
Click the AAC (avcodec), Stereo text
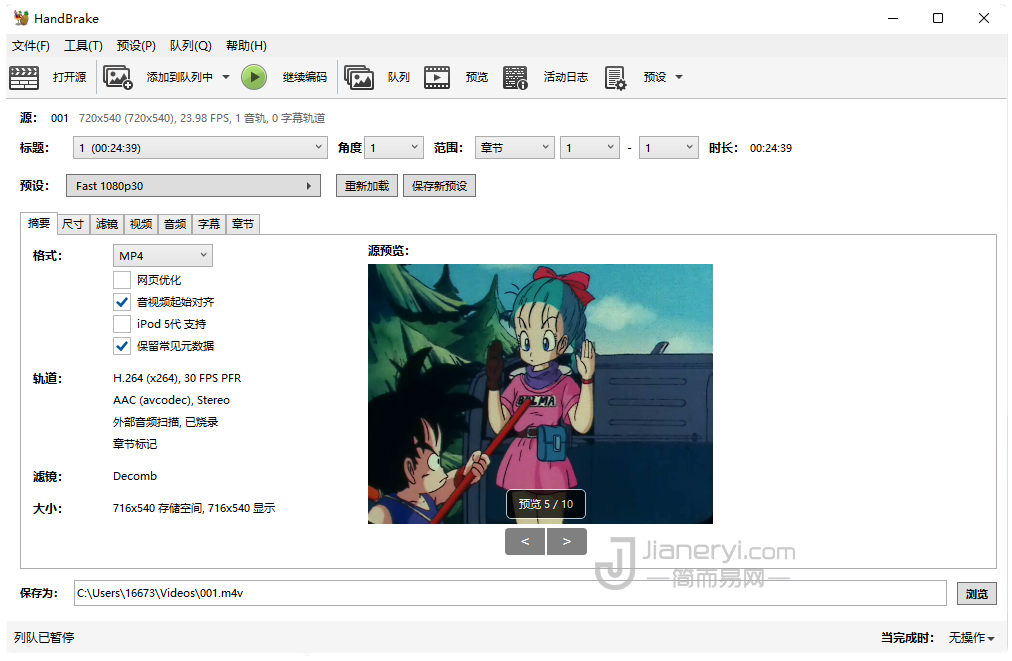pos(171,400)
